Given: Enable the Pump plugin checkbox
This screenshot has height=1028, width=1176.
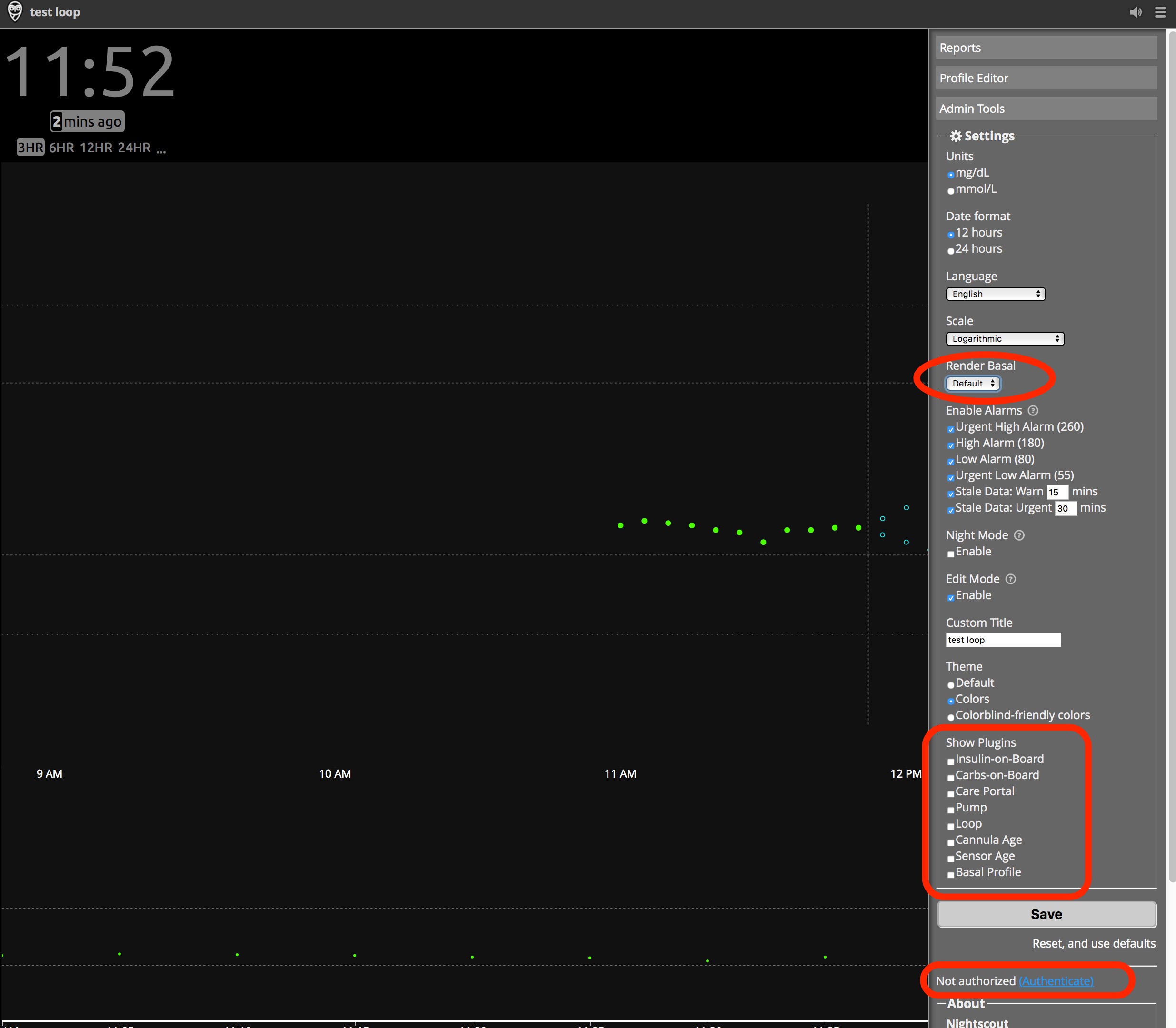Looking at the screenshot, I should tap(951, 810).
